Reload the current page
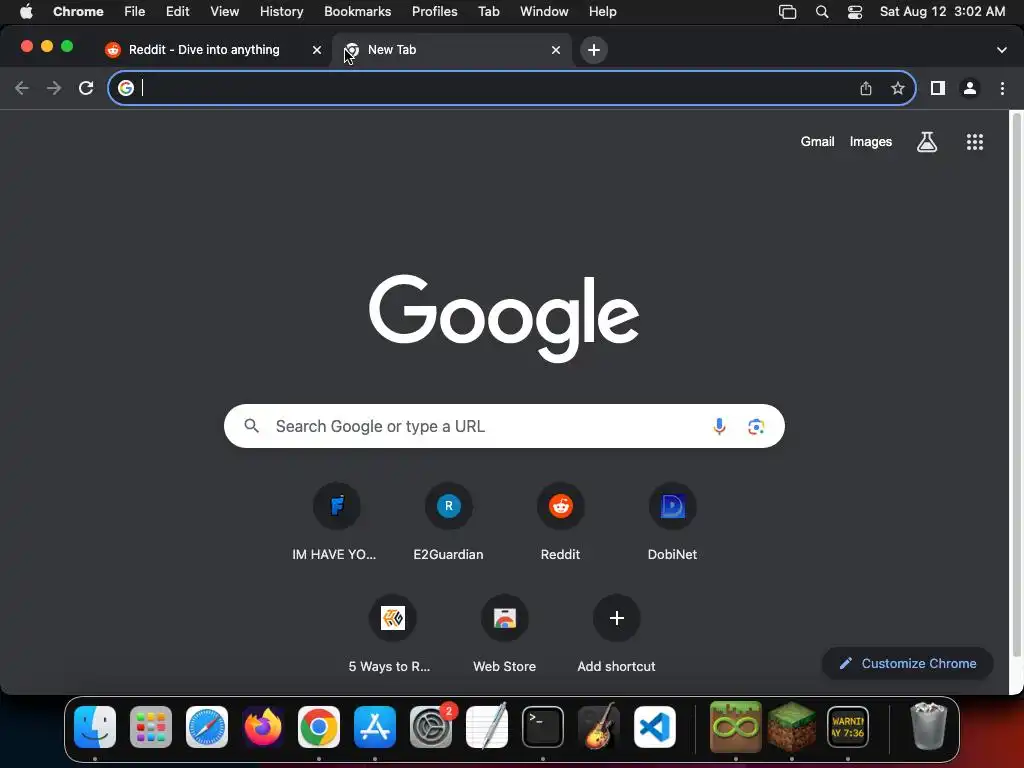This screenshot has height=768, width=1024. click(86, 88)
